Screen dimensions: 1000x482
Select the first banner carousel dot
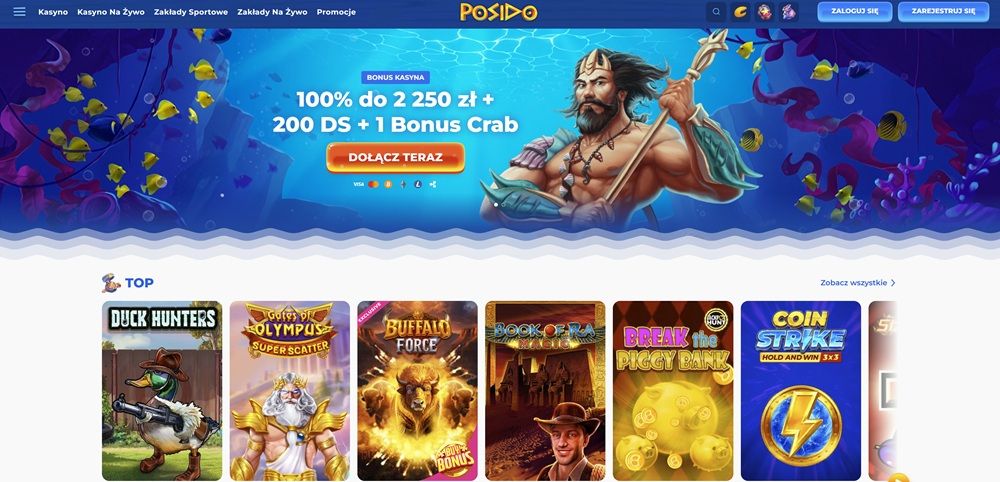point(496,205)
